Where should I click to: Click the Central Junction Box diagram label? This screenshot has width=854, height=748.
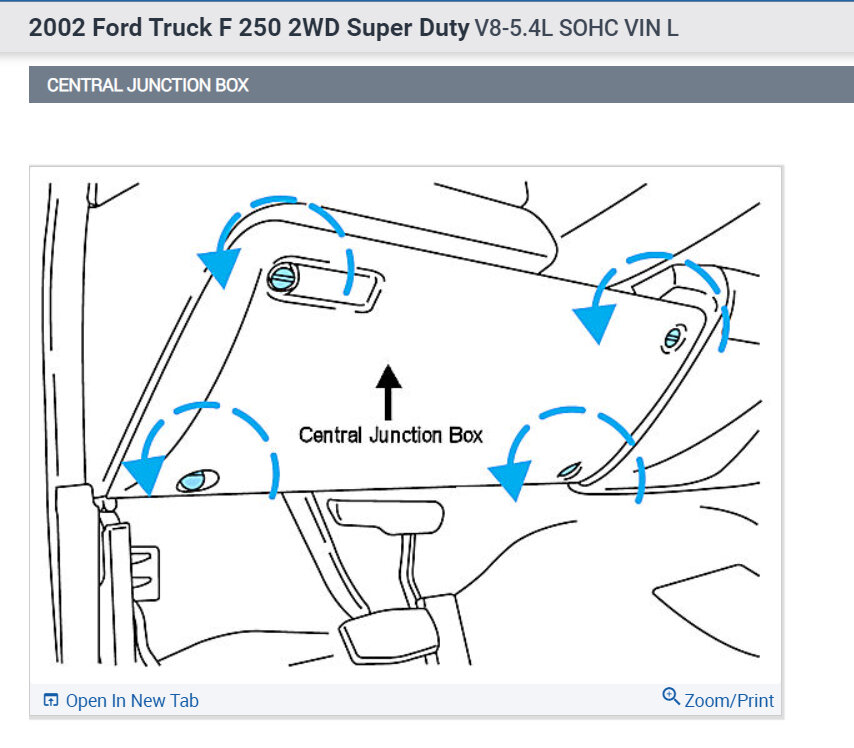coord(391,435)
